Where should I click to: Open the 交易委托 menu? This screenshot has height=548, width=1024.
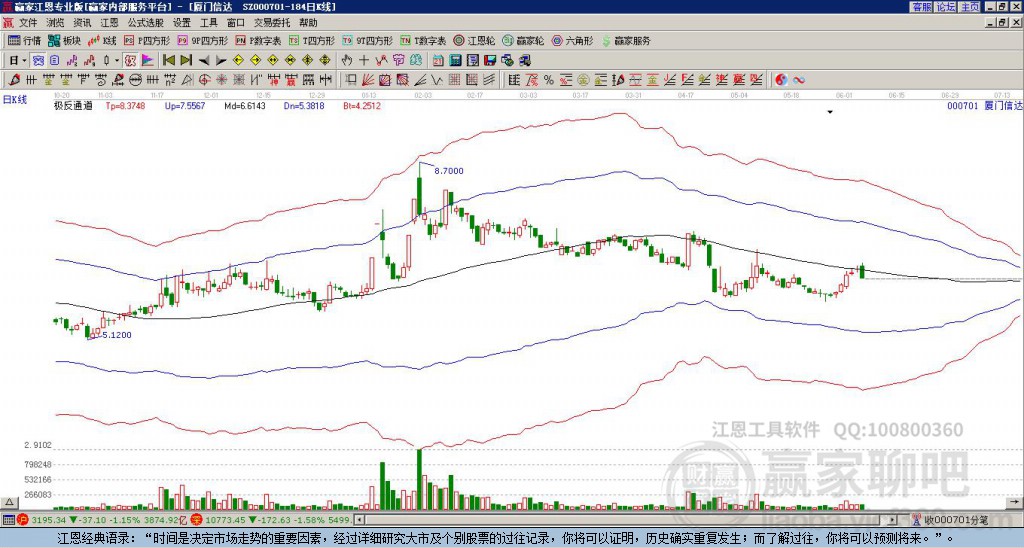[x=272, y=23]
